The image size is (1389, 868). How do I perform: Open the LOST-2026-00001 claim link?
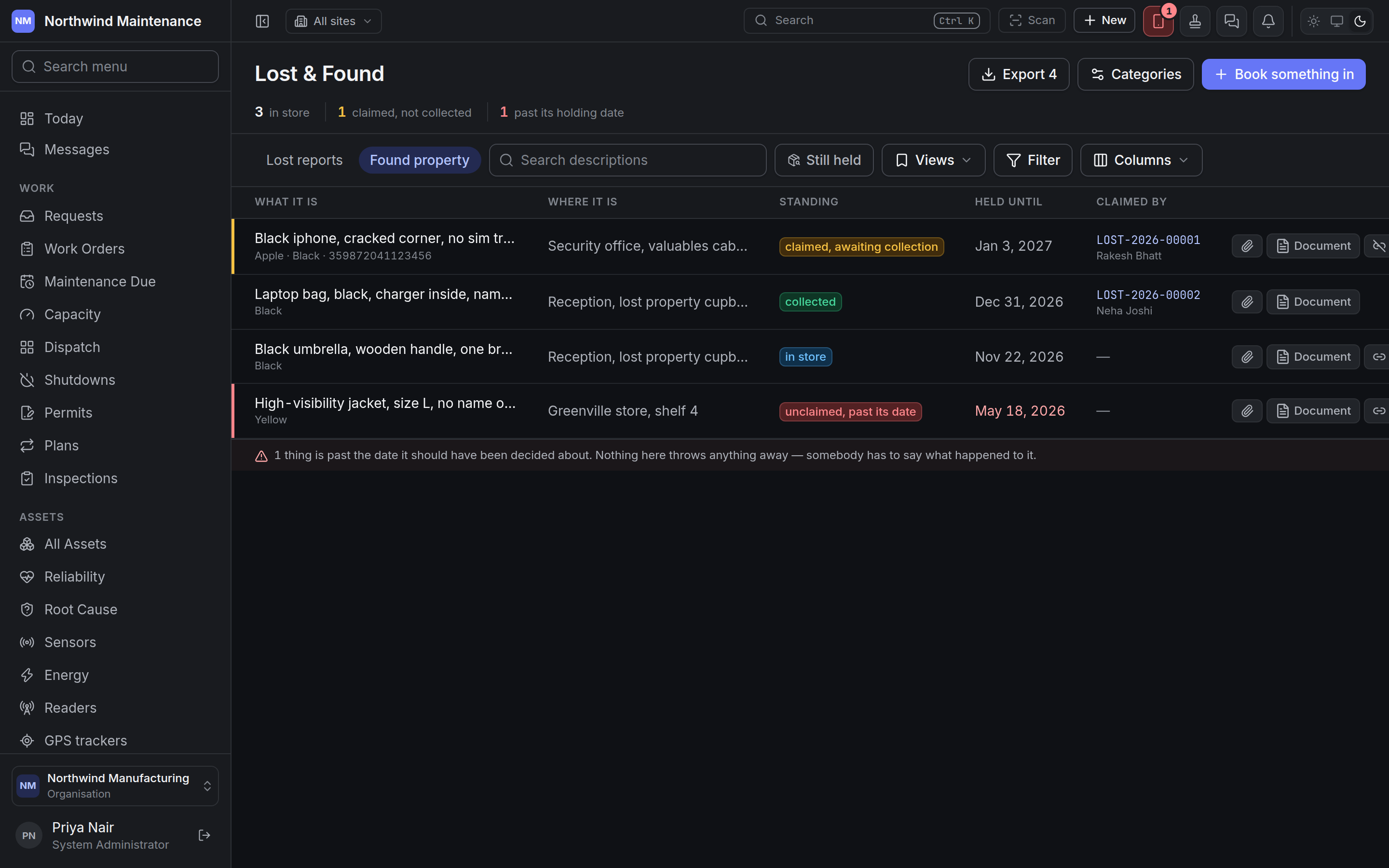click(x=1148, y=240)
